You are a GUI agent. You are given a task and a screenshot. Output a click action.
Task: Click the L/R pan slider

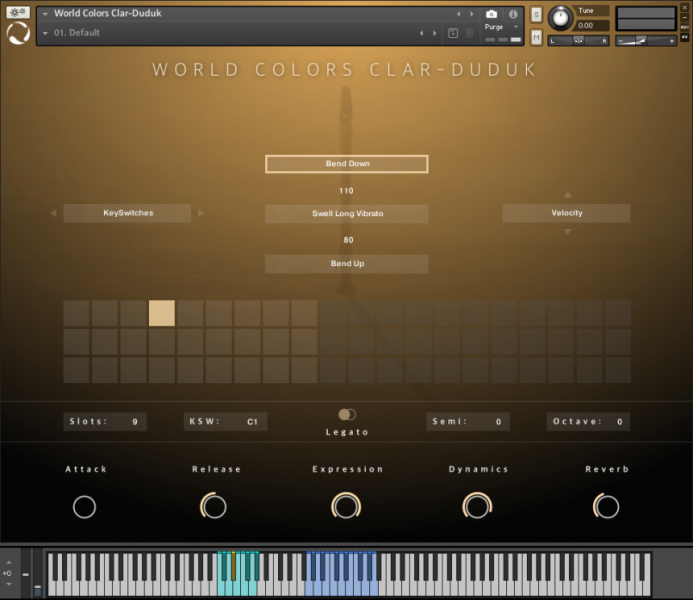pyautogui.click(x=579, y=41)
